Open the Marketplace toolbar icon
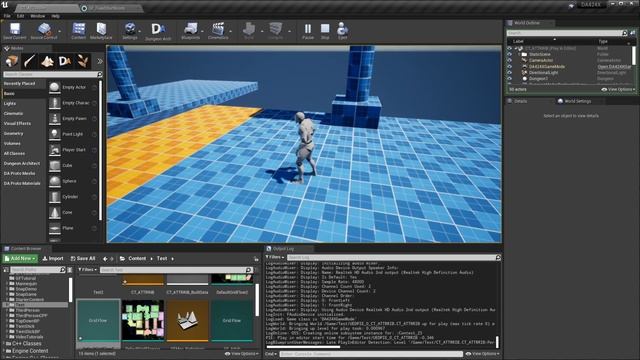 coord(101,29)
